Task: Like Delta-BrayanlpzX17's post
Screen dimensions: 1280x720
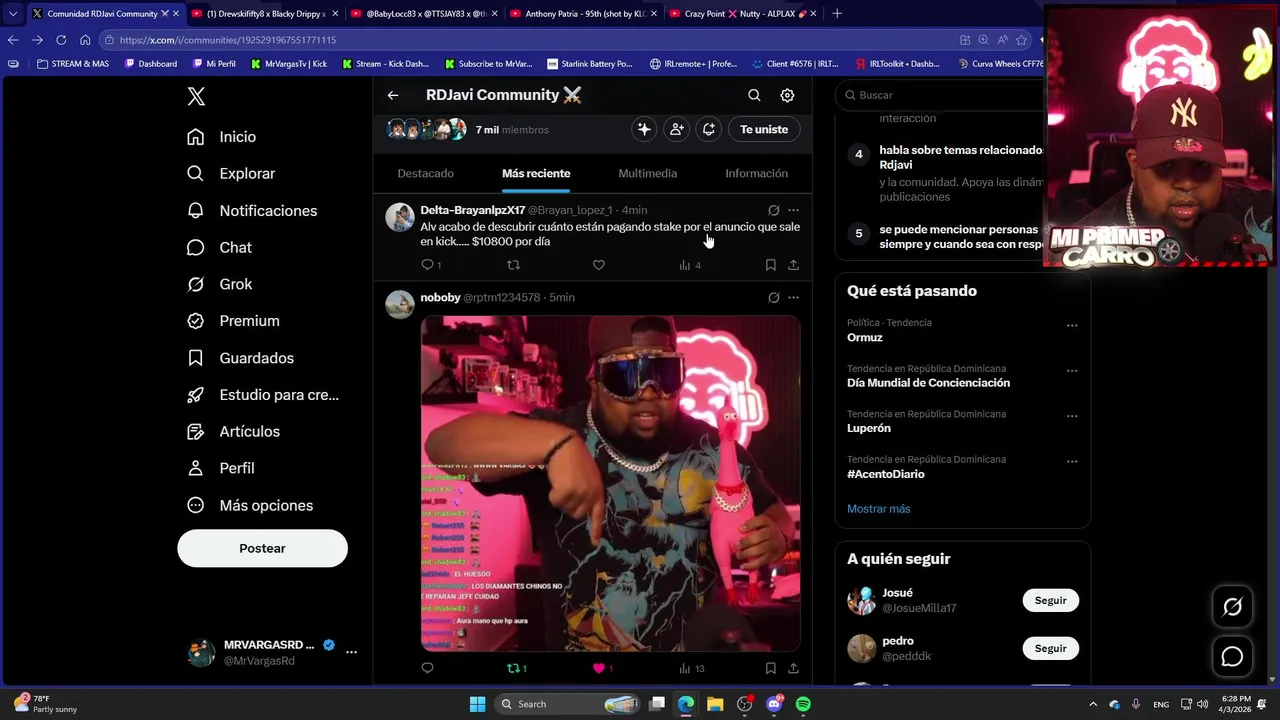Action: (598, 265)
